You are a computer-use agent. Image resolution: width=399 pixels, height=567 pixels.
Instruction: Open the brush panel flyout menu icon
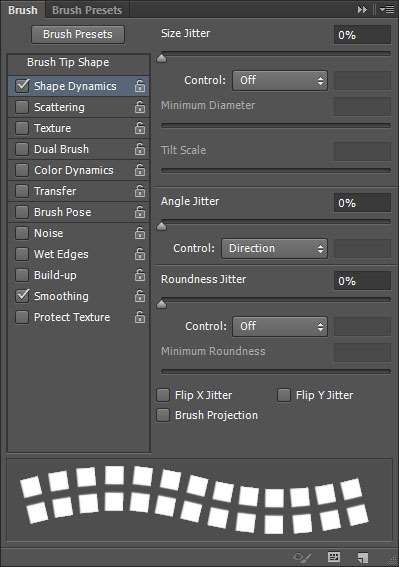click(x=387, y=10)
